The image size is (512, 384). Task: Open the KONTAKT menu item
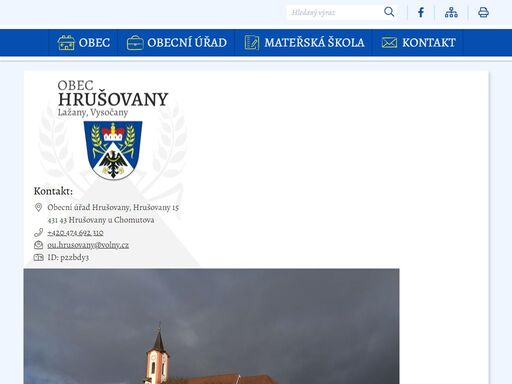418,43
